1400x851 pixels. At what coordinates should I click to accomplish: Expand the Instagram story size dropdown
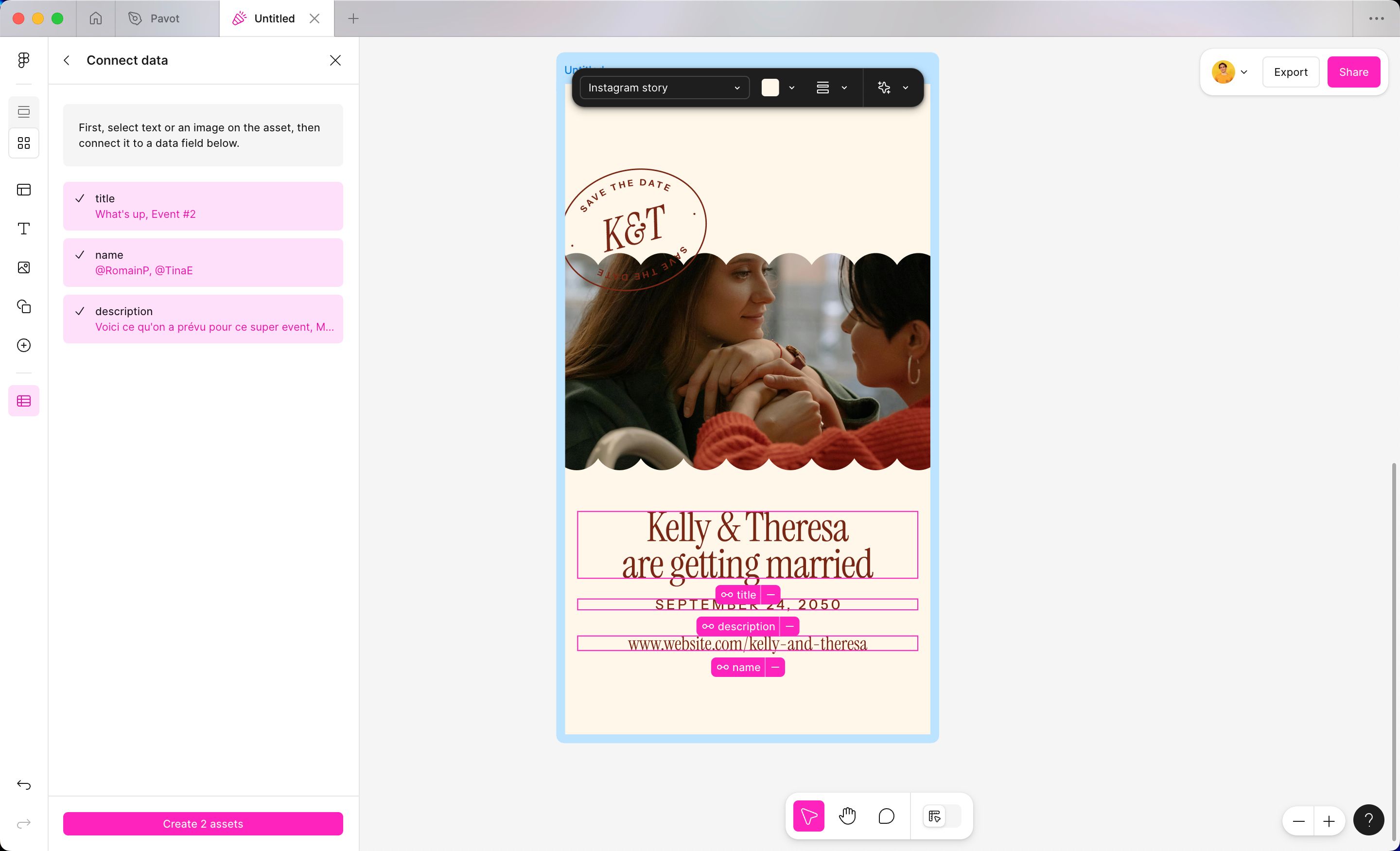(664, 88)
